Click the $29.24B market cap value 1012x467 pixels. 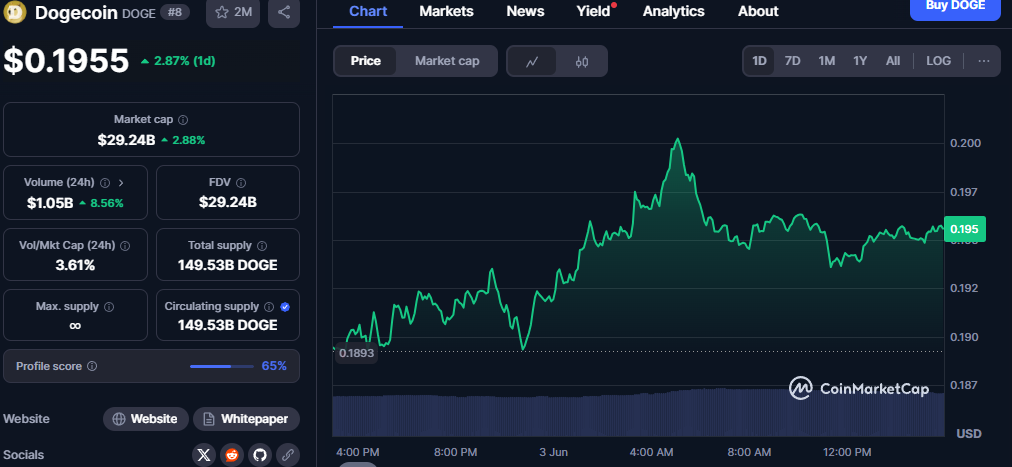[x=126, y=140]
